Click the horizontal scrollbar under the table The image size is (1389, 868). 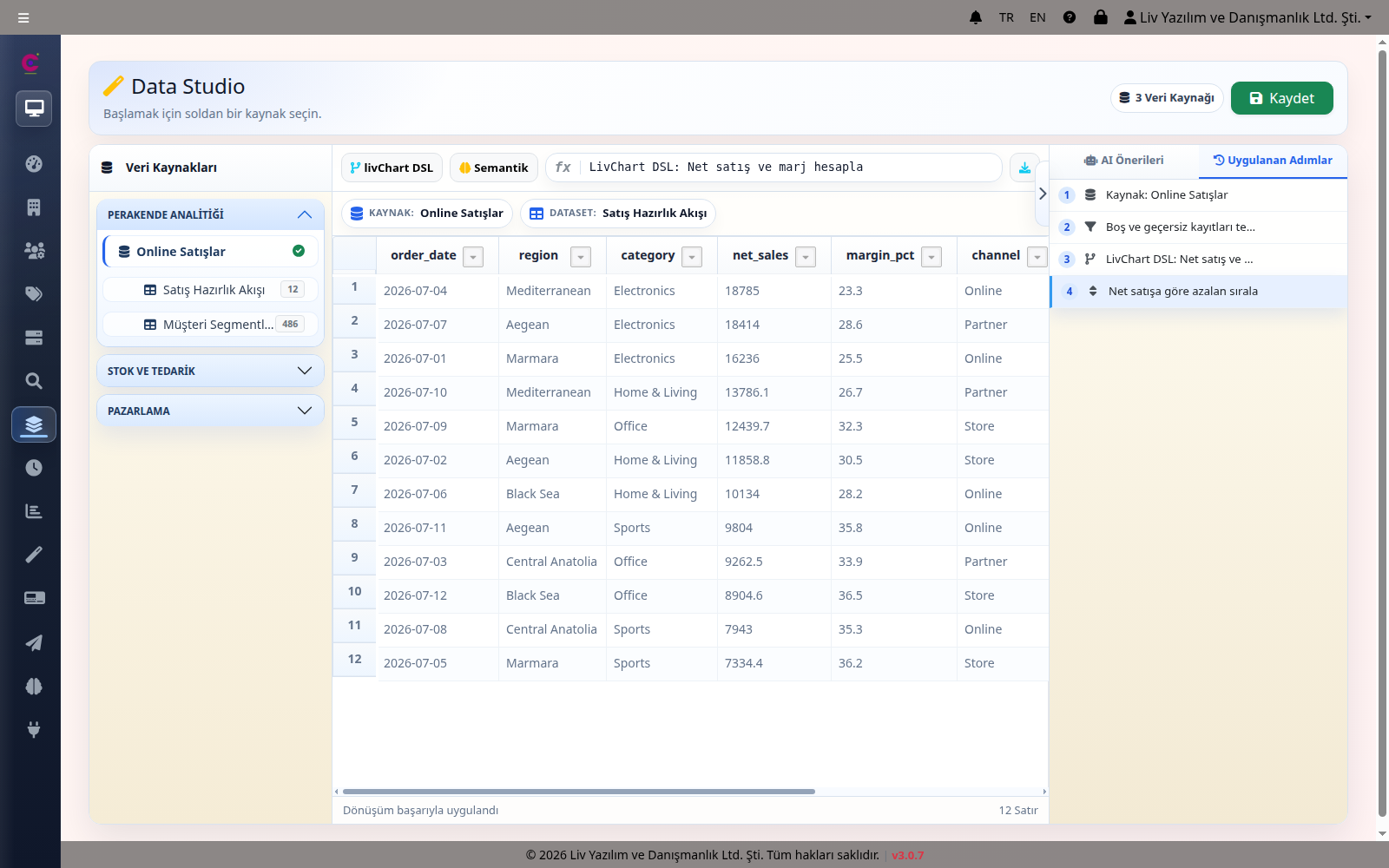[579, 792]
